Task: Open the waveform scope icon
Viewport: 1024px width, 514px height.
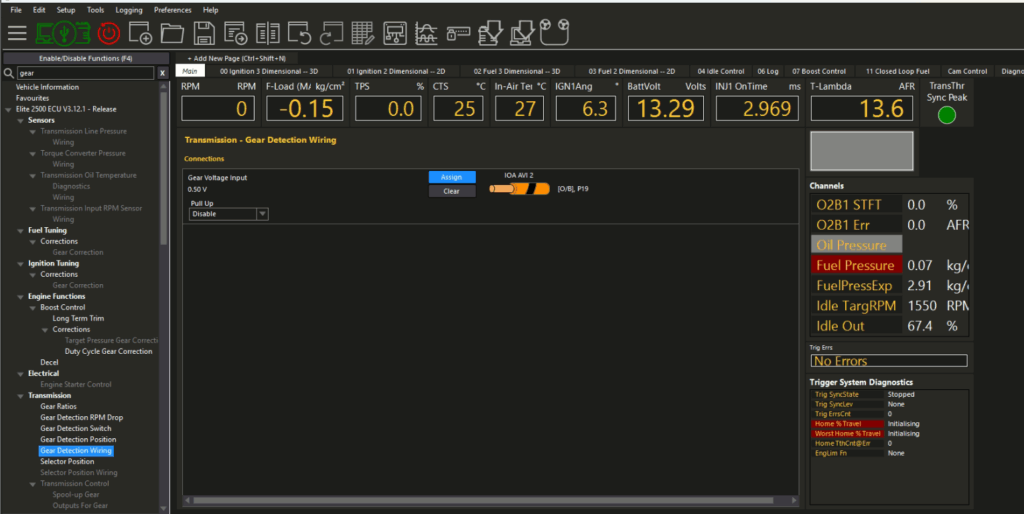Action: pyautogui.click(x=426, y=33)
